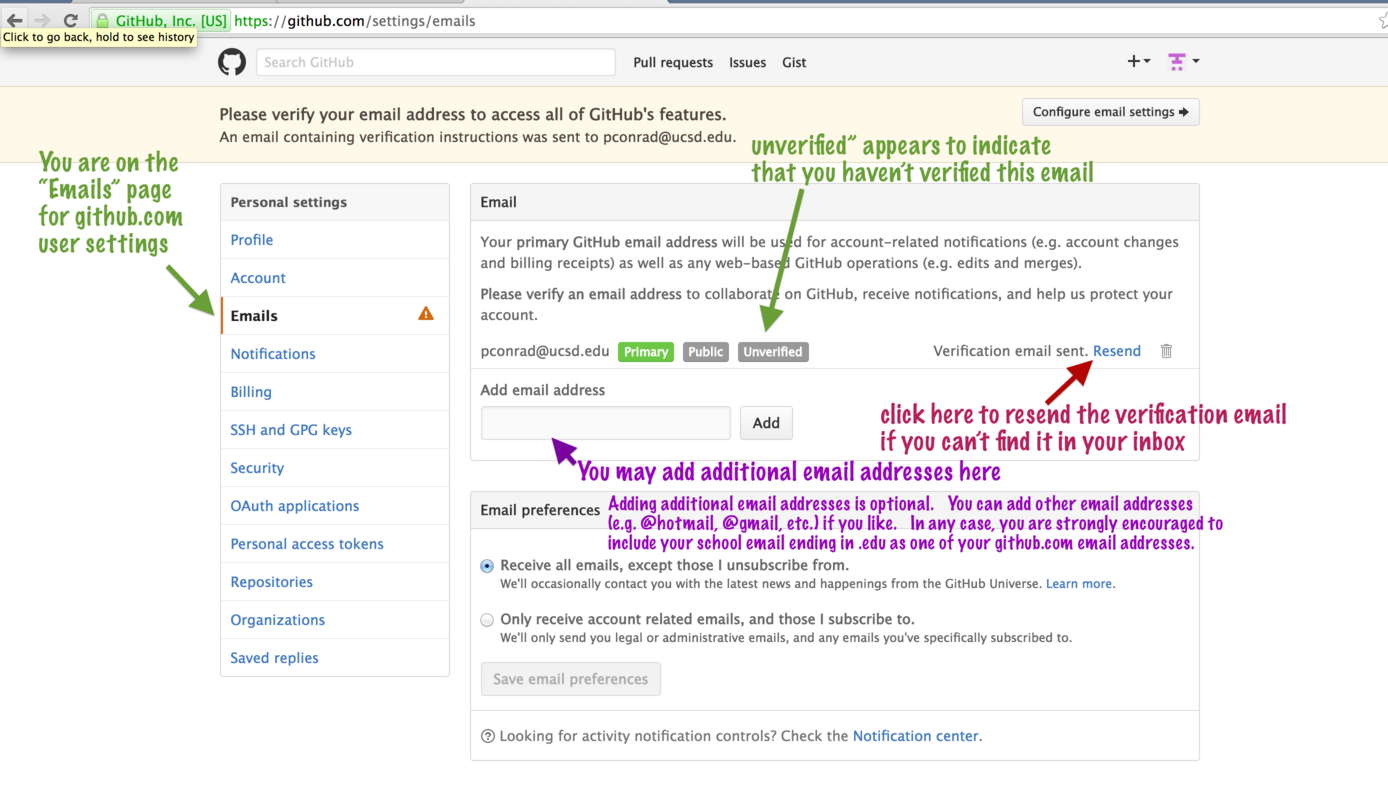Click the Unverified badge
Viewport: 1388px width, 791px height.
click(773, 352)
